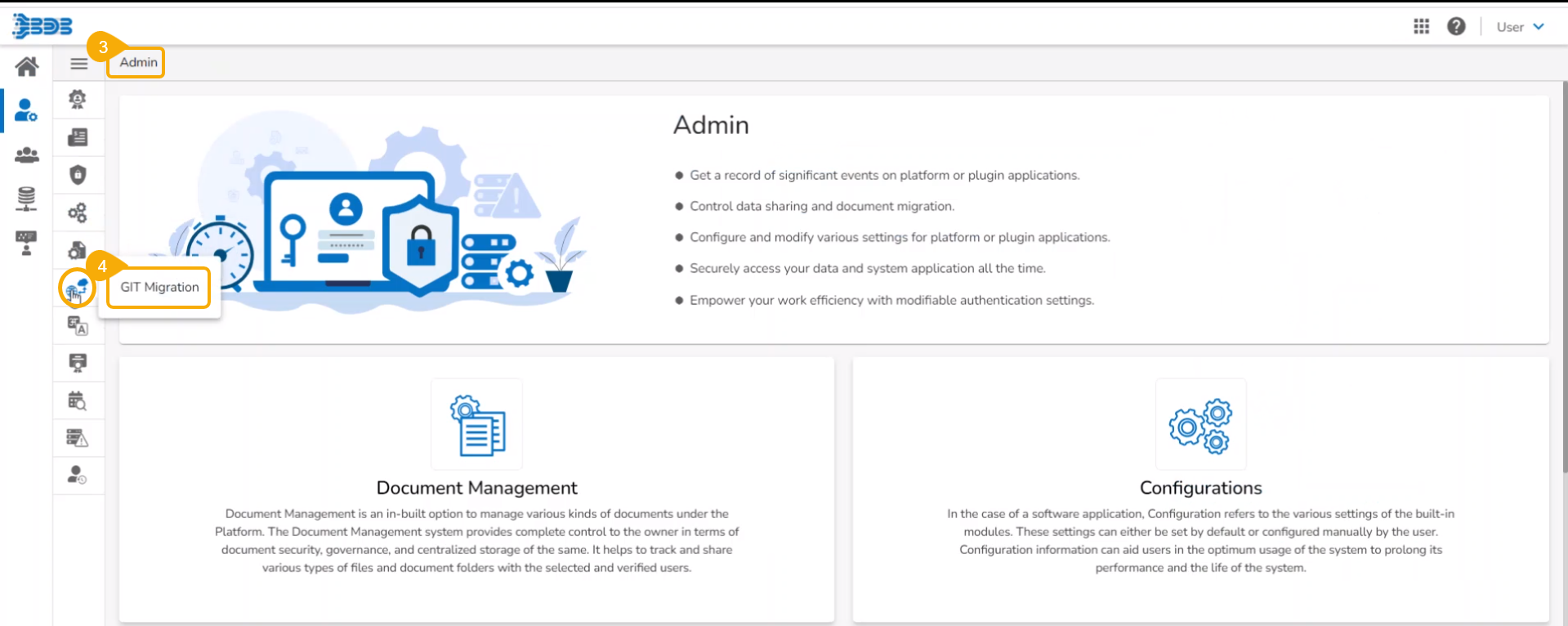Open the Help question mark icon
Image resolution: width=1568 pixels, height=626 pixels.
click(1456, 26)
